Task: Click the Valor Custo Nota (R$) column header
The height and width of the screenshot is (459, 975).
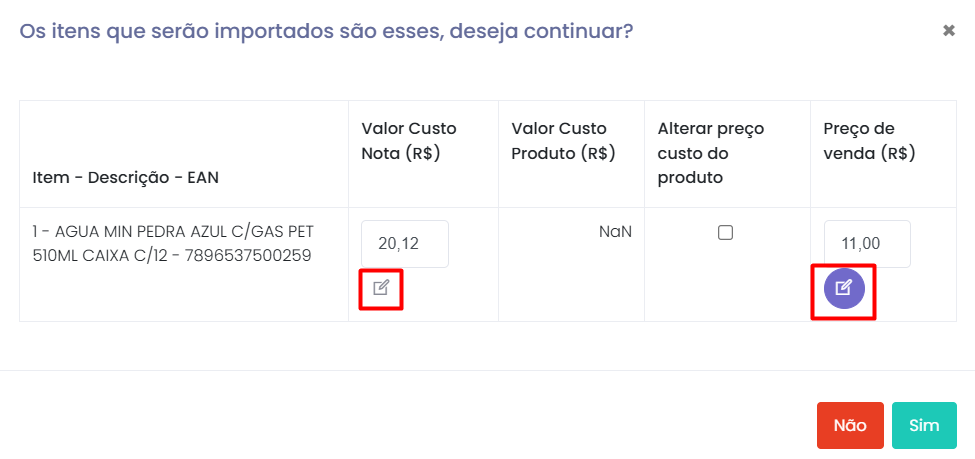Action: pos(408,141)
